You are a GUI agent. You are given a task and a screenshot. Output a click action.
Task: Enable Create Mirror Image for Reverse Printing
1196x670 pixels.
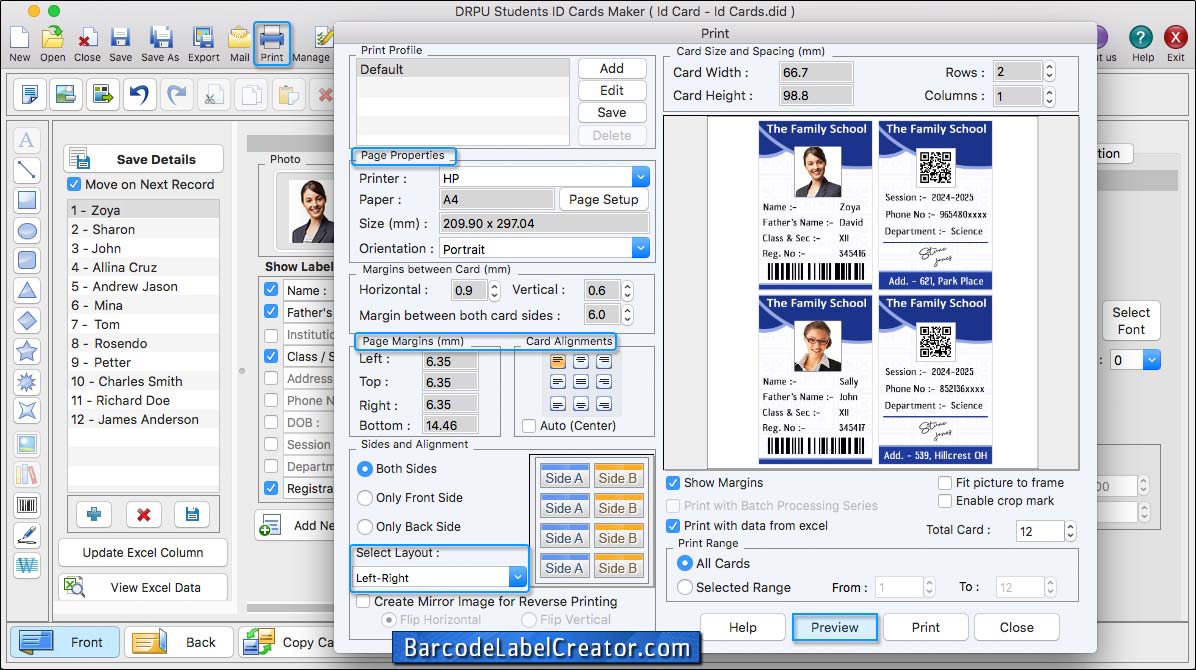pyautogui.click(x=364, y=601)
